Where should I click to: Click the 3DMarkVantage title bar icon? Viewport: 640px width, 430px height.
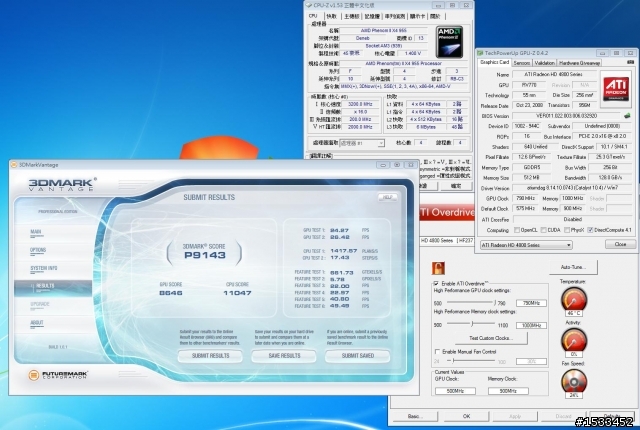[14, 165]
